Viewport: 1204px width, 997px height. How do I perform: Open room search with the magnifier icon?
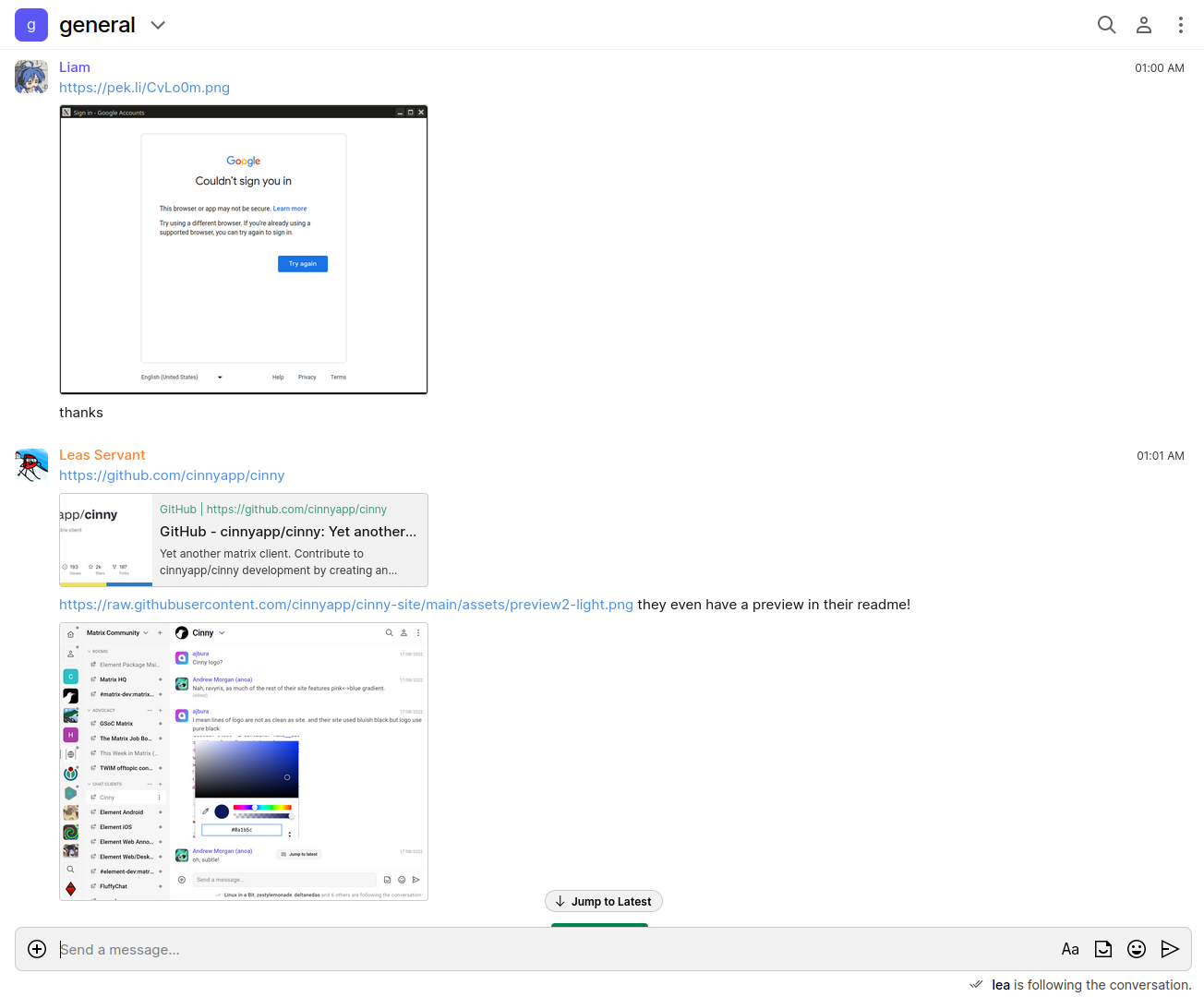pyautogui.click(x=1106, y=25)
